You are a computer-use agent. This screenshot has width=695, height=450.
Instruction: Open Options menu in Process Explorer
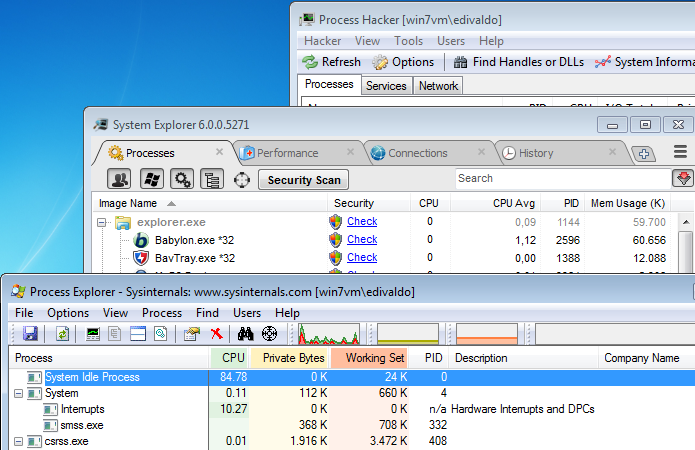tap(68, 313)
